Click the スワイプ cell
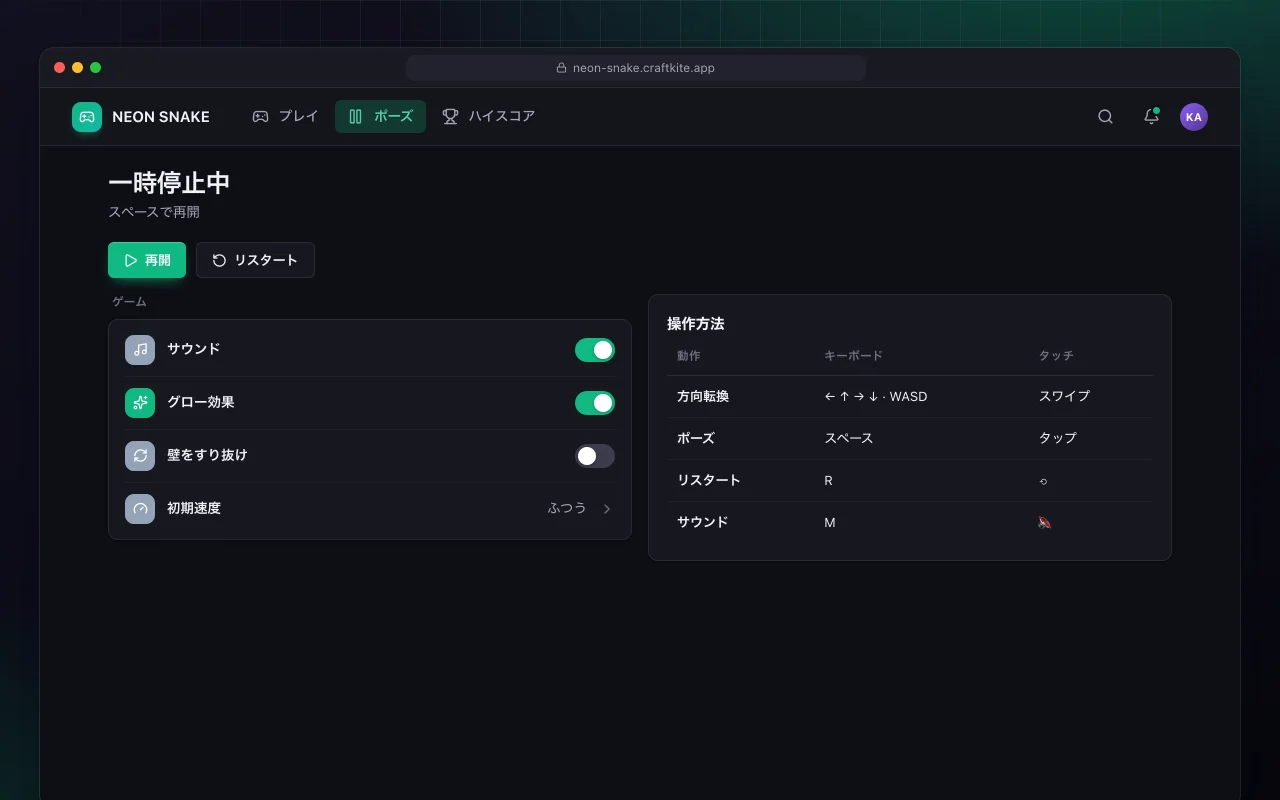Image resolution: width=1280 pixels, height=800 pixels. point(1064,397)
